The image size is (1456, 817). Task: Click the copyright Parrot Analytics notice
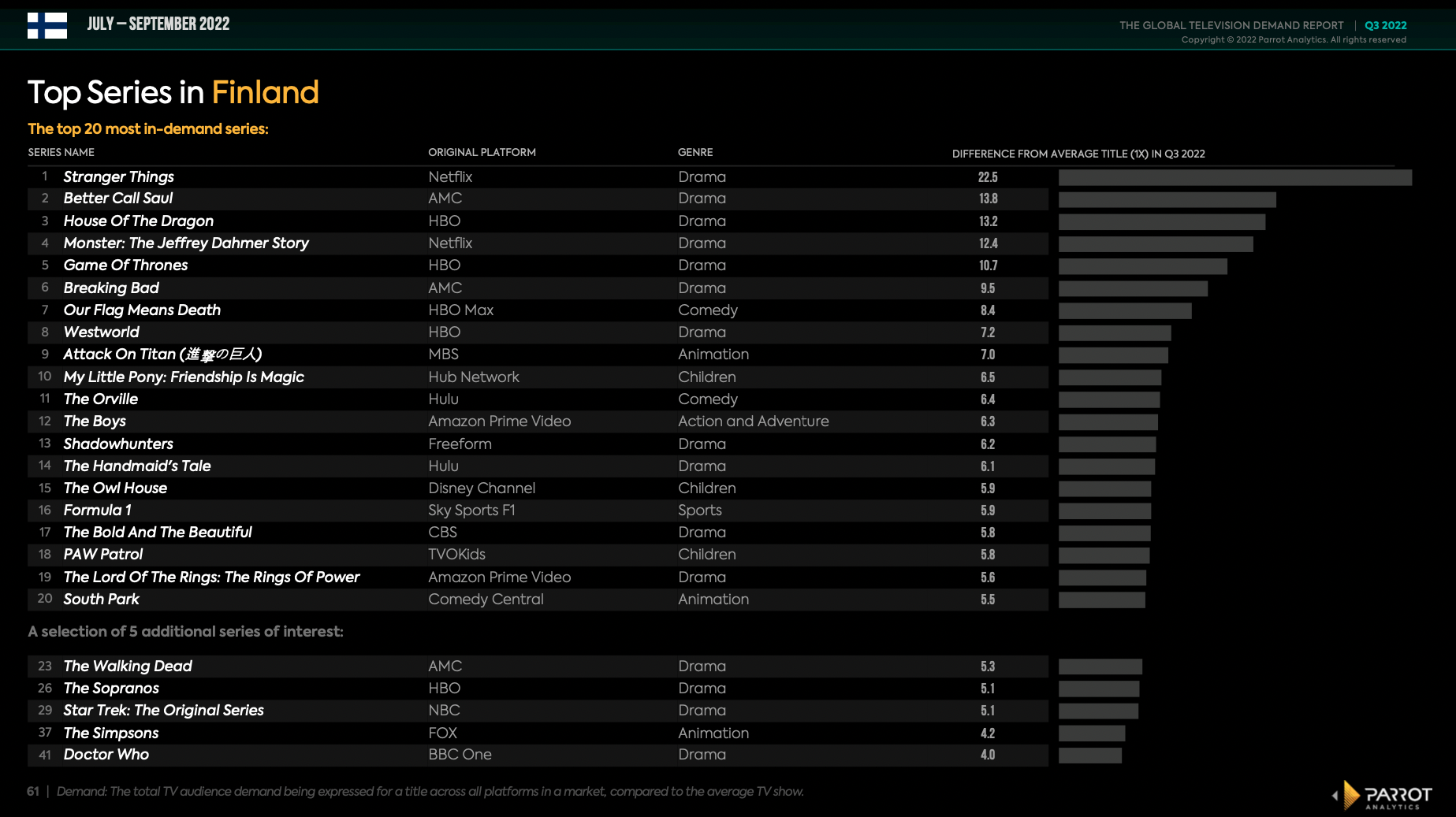1294,40
